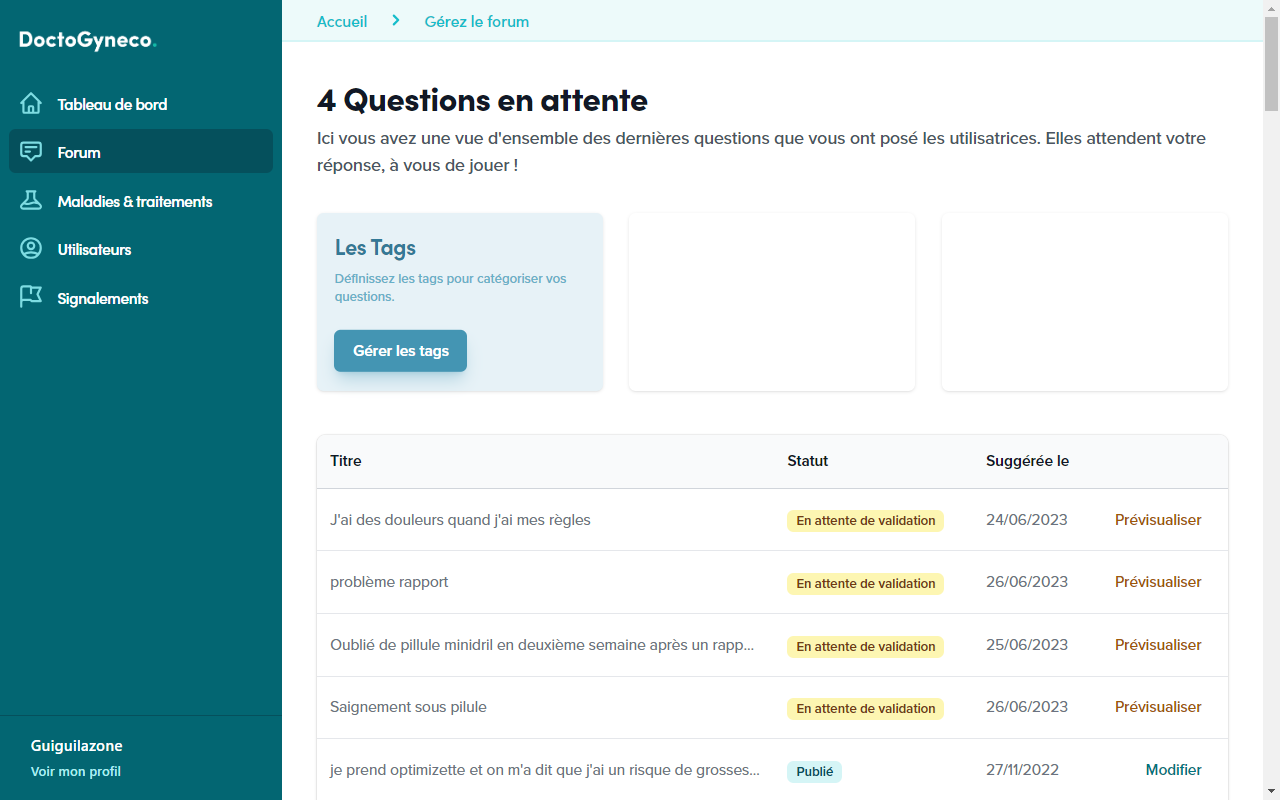
Task: Open the 'Oublié de pillule minidril' question row
Action: [x=542, y=645]
